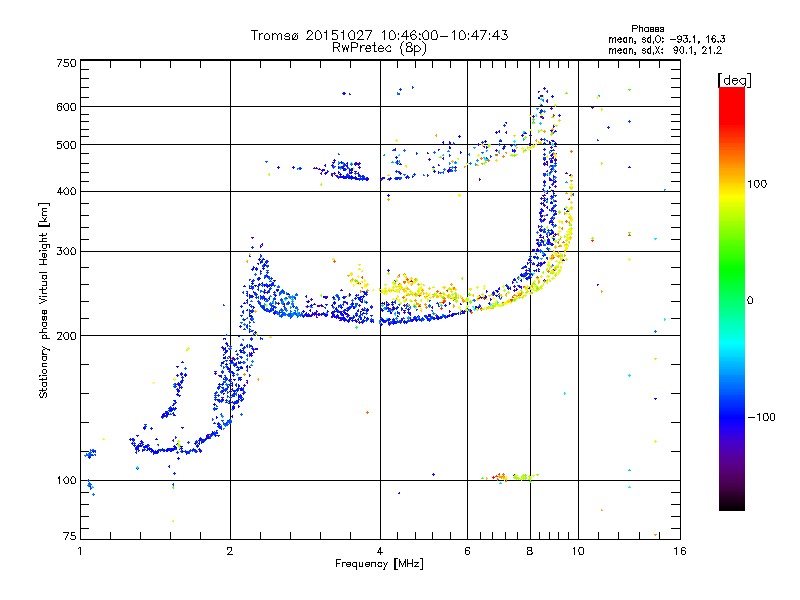Click the x-axis tick label "2"
The height and width of the screenshot is (600, 800).
coord(230,551)
